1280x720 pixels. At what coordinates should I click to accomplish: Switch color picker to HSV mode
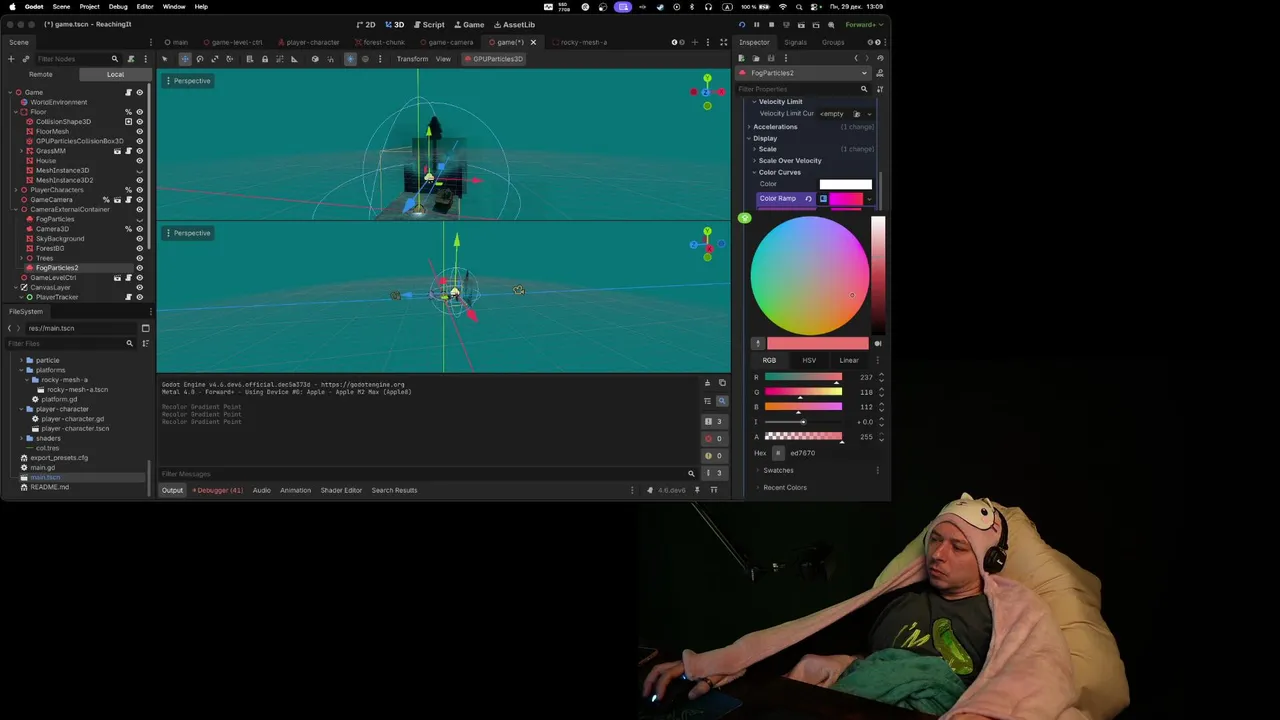point(809,360)
